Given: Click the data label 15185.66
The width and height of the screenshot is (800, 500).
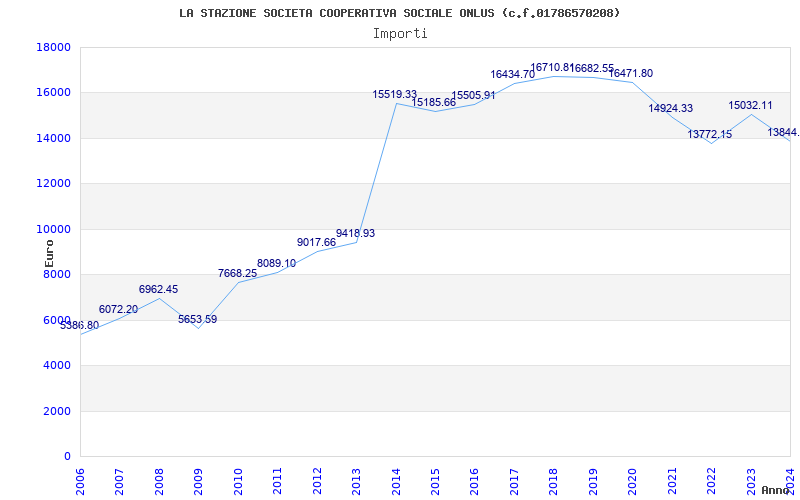Looking at the screenshot, I should (x=434, y=103).
